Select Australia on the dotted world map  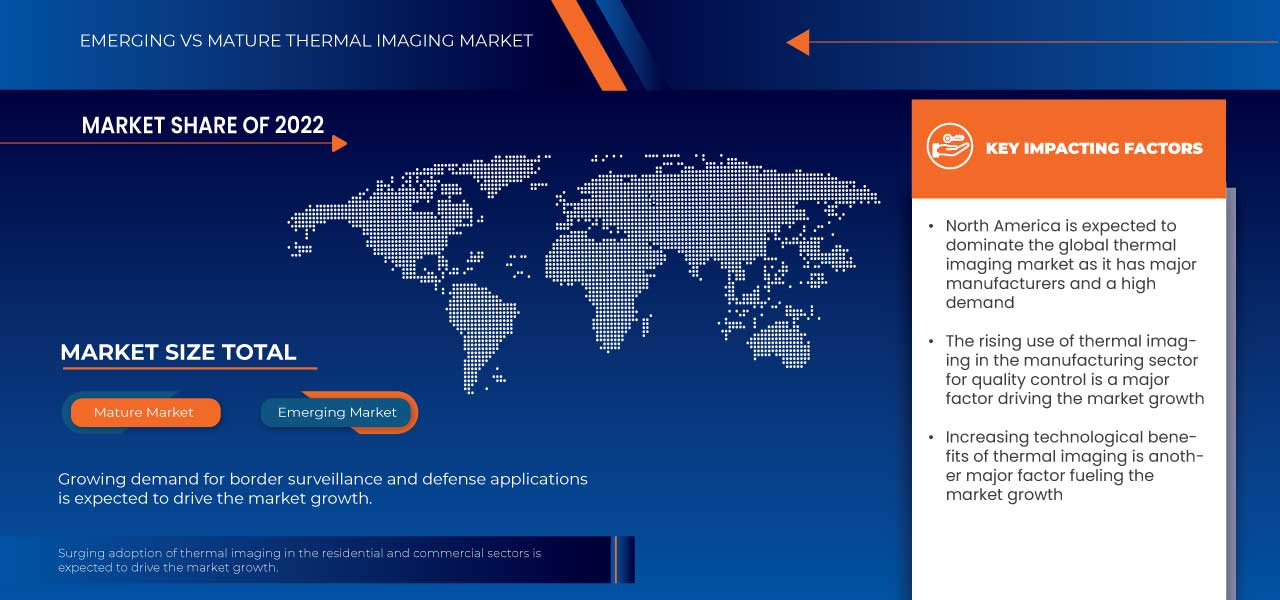[x=782, y=340]
